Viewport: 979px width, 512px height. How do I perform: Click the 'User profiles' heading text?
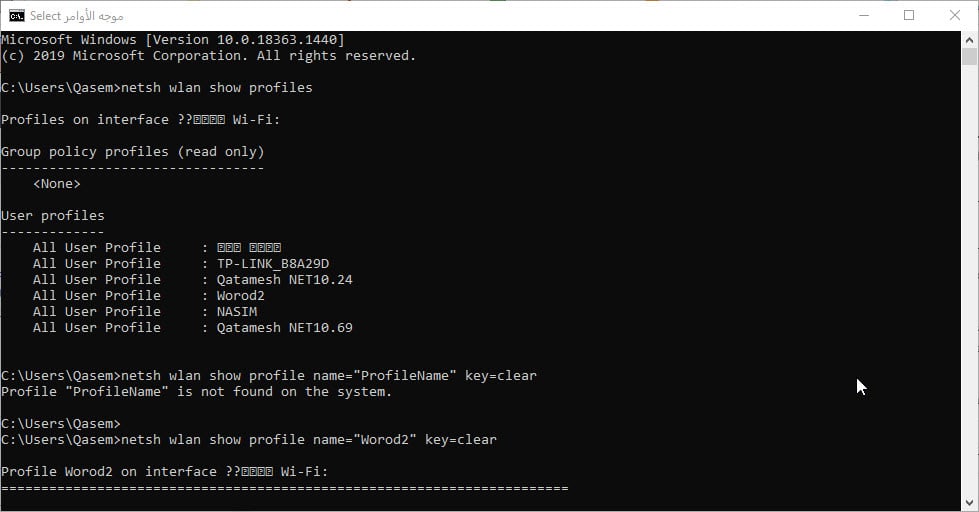click(52, 215)
